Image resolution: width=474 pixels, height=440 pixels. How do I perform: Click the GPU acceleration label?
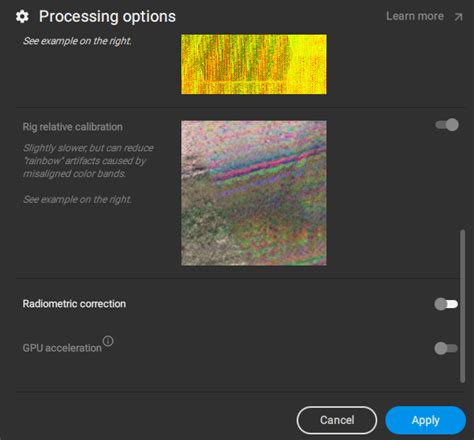pyautogui.click(x=62, y=348)
